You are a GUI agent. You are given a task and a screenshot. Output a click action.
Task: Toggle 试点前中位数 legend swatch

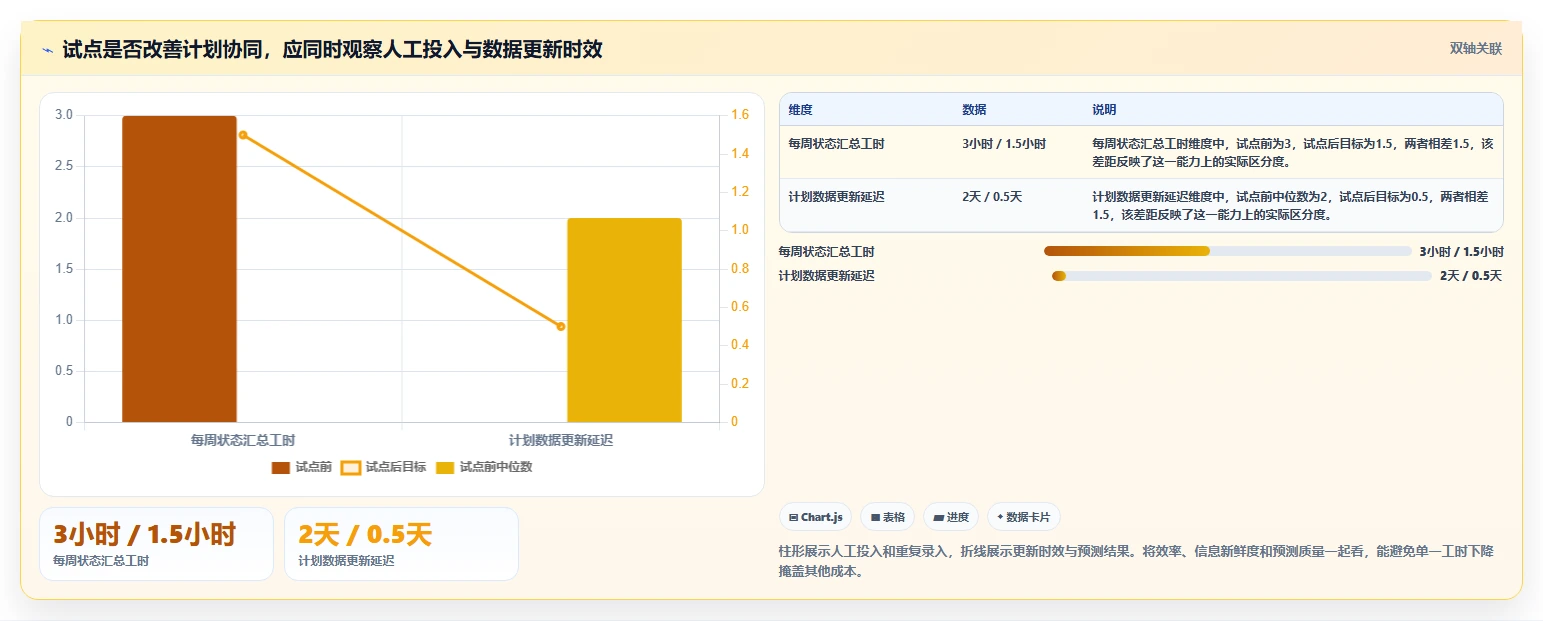tap(445, 467)
